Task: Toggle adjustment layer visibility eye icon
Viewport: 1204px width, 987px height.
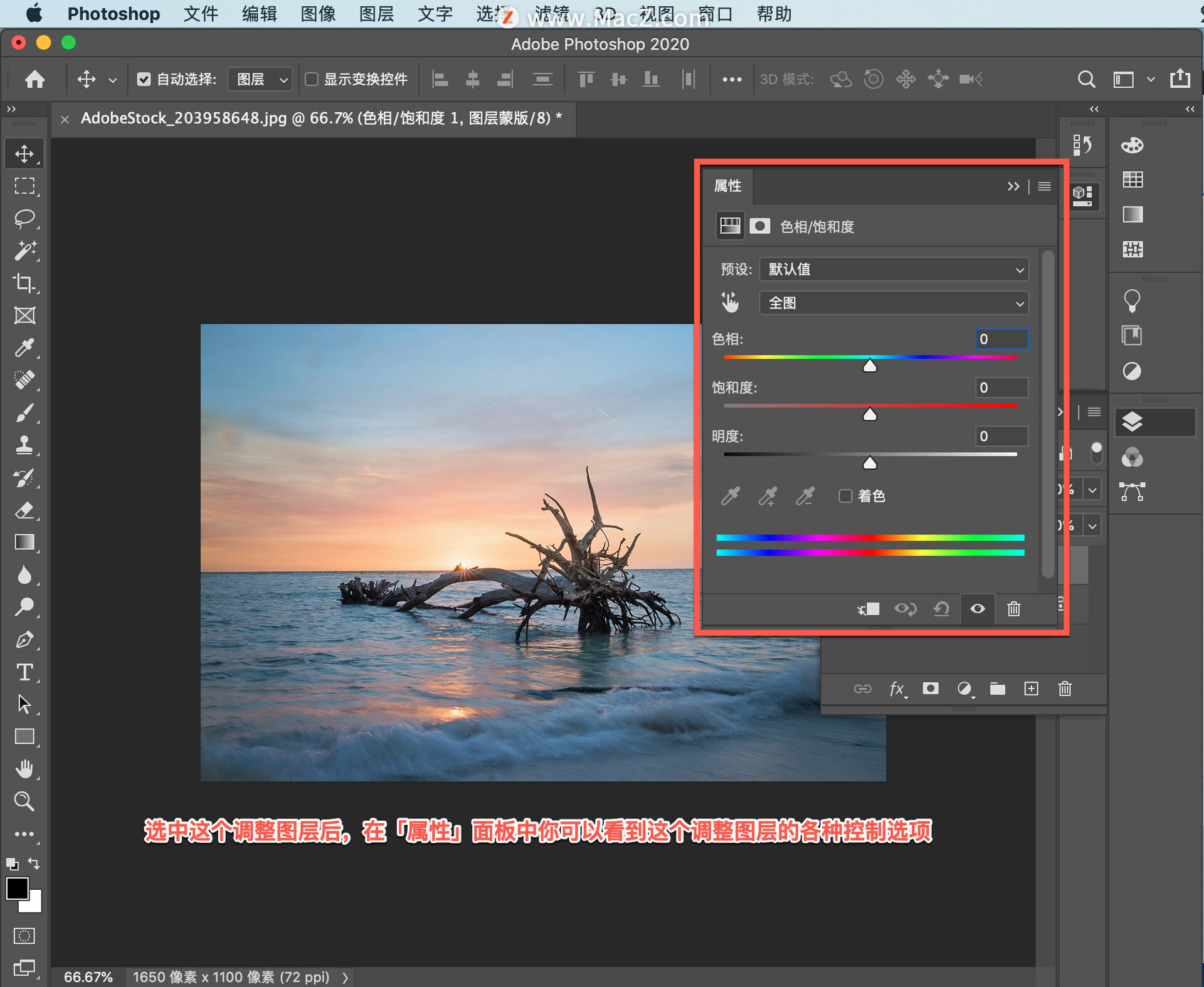Action: [x=978, y=609]
